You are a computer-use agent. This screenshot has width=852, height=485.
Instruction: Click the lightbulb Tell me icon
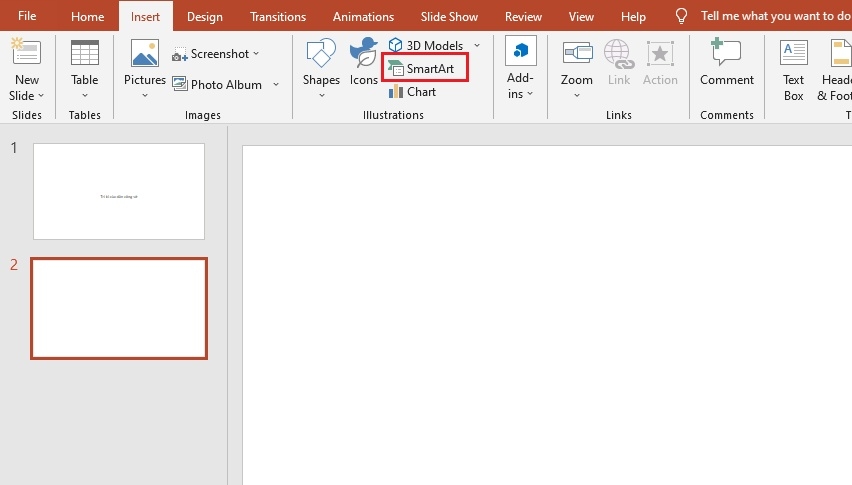point(681,16)
